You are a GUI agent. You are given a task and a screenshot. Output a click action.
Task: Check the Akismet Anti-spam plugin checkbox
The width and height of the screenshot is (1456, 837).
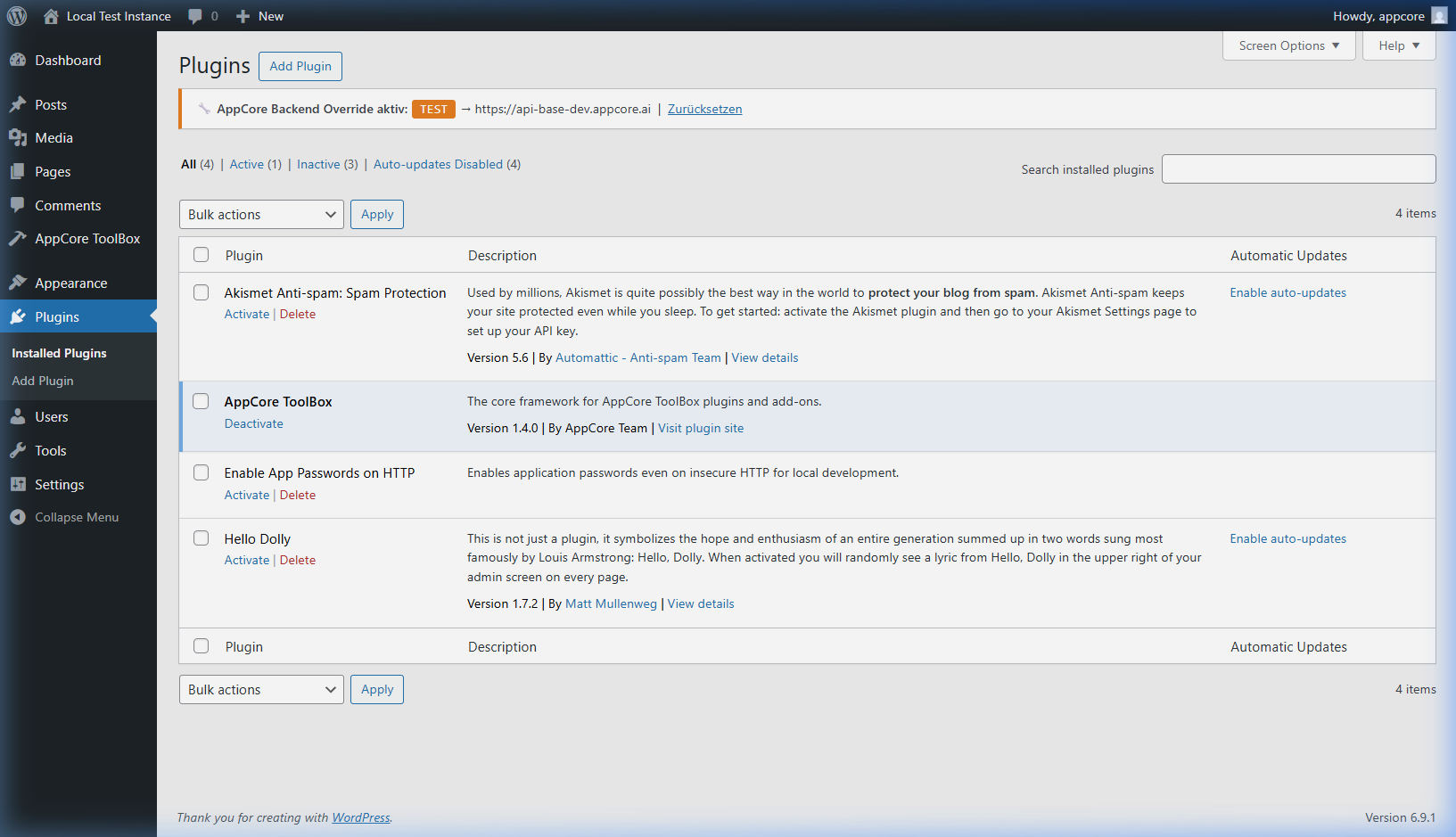click(201, 291)
